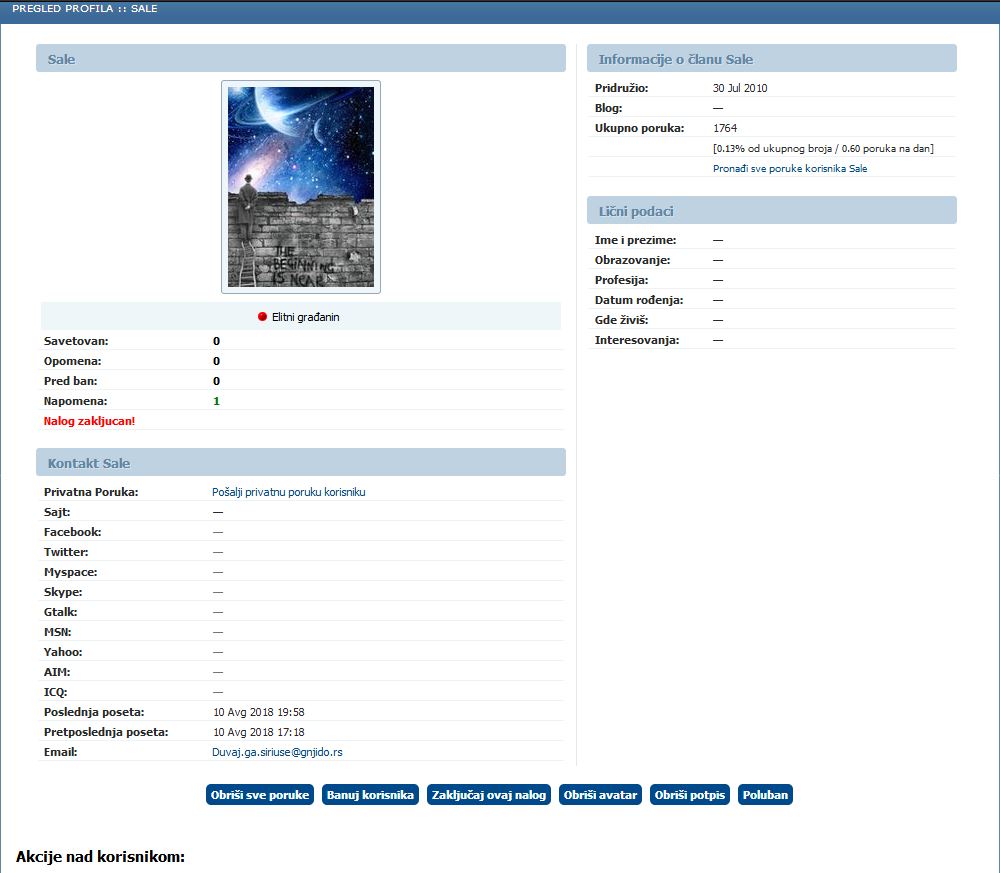Image resolution: width=1000 pixels, height=873 pixels.
Task: Click the Pregled profila :: Sale title
Action: (85, 9)
